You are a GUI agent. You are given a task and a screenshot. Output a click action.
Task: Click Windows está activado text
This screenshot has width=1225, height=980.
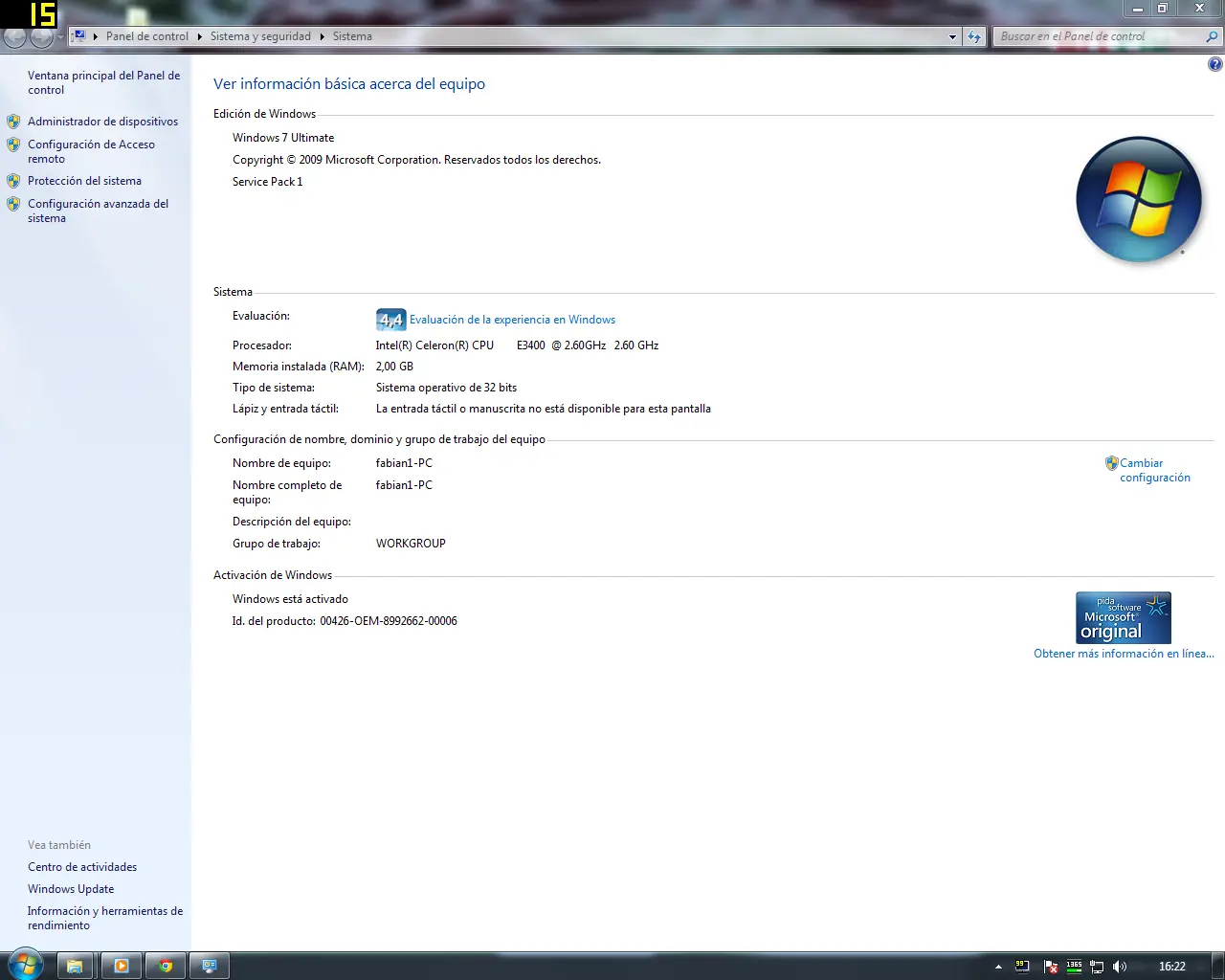290,599
